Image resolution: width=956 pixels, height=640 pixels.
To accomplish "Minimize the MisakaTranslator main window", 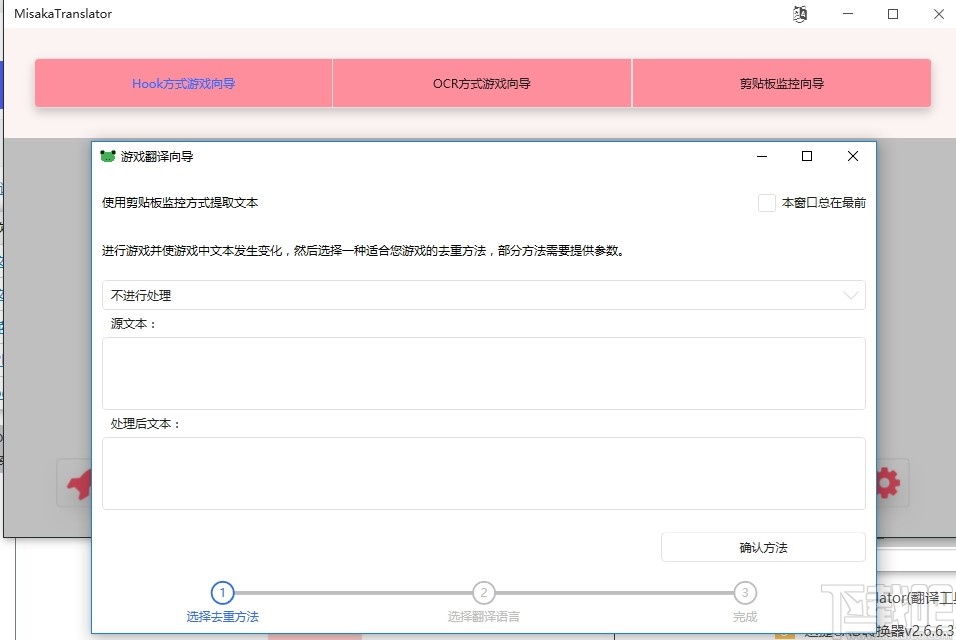I will 847,13.
